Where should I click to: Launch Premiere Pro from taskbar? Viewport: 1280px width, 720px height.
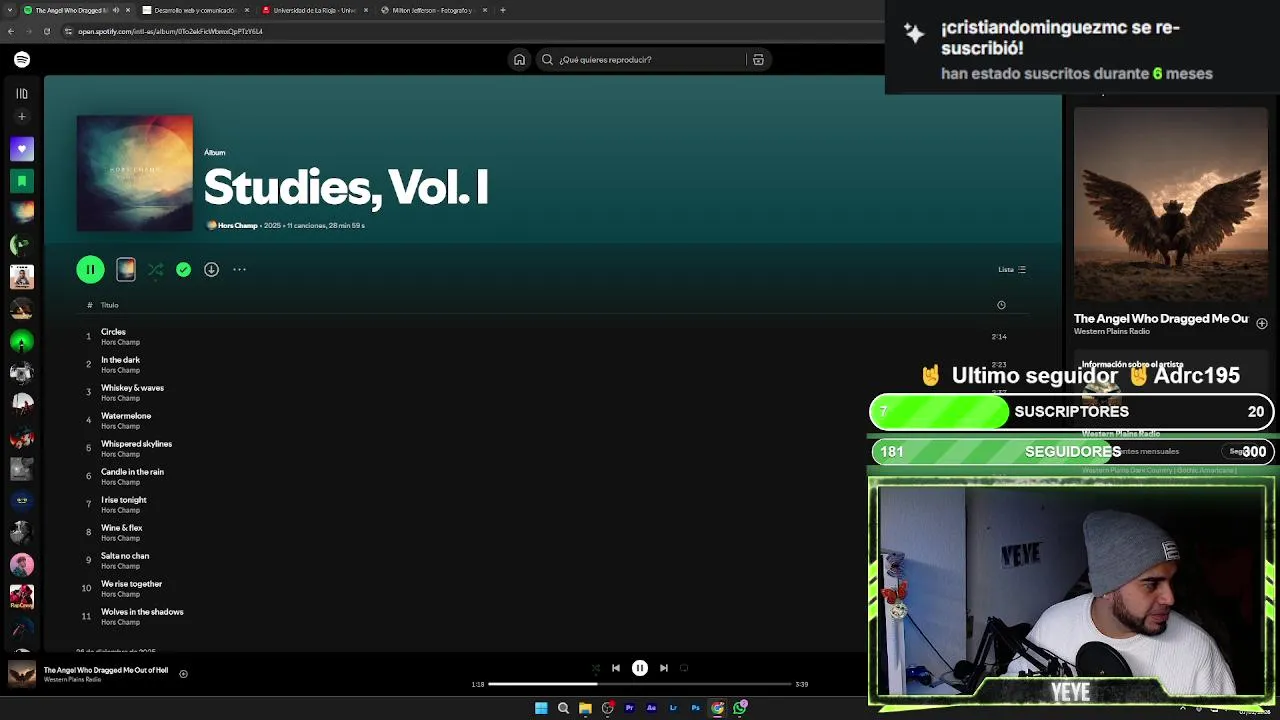coord(629,708)
